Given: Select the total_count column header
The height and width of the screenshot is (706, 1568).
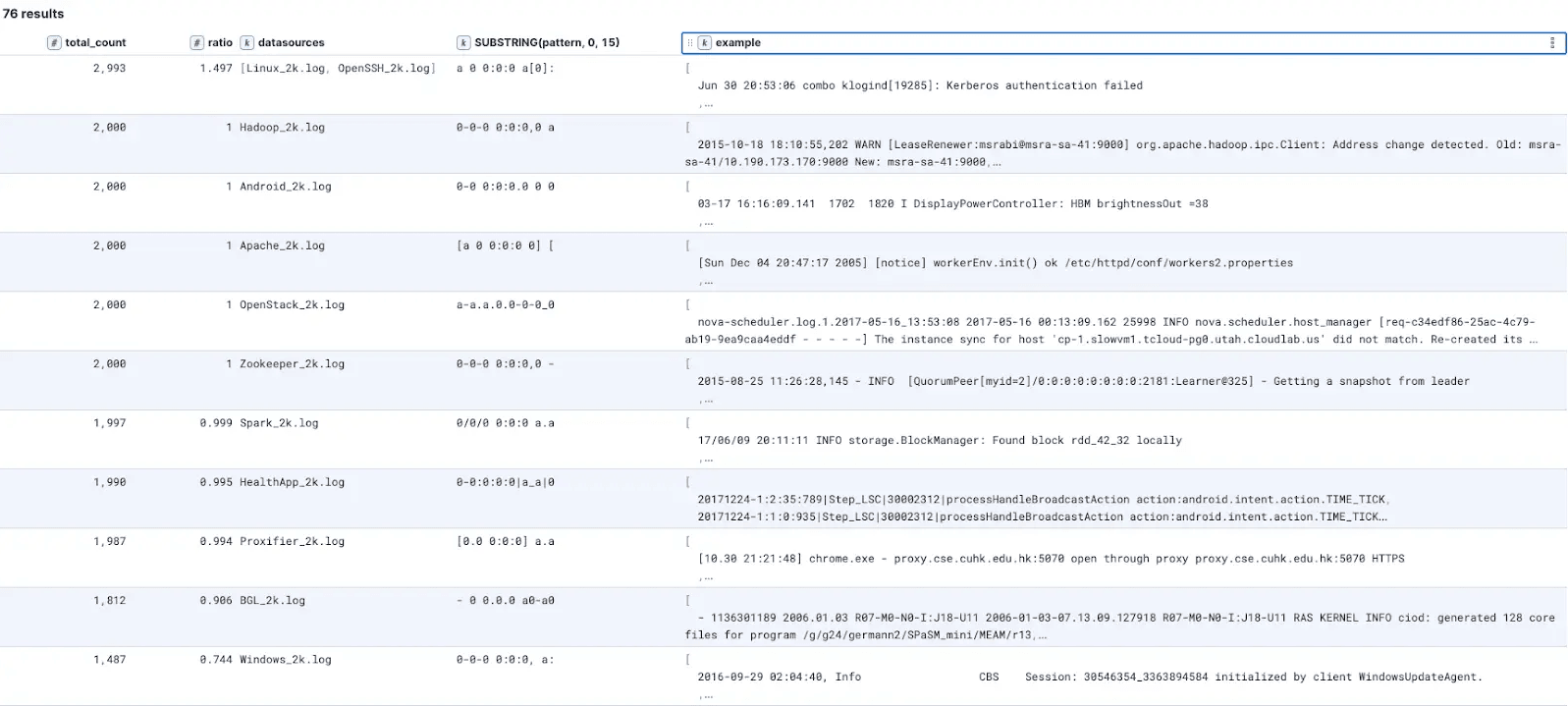Looking at the screenshot, I should click(95, 43).
